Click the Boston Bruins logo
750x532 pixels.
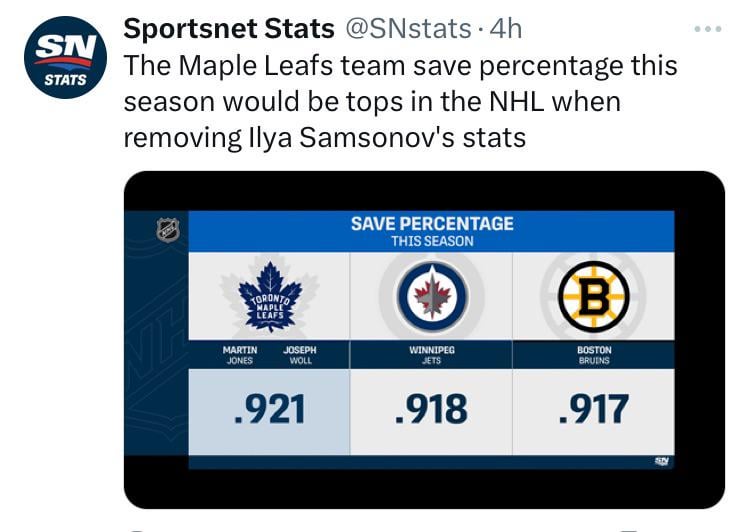pyautogui.click(x=593, y=296)
